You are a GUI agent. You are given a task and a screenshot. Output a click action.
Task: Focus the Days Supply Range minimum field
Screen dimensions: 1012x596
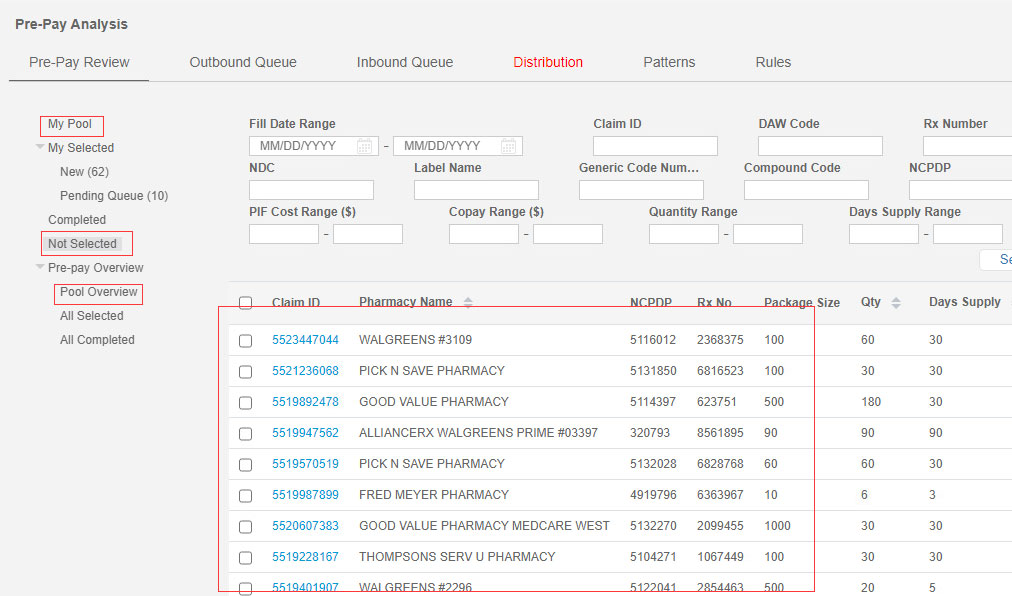point(884,234)
